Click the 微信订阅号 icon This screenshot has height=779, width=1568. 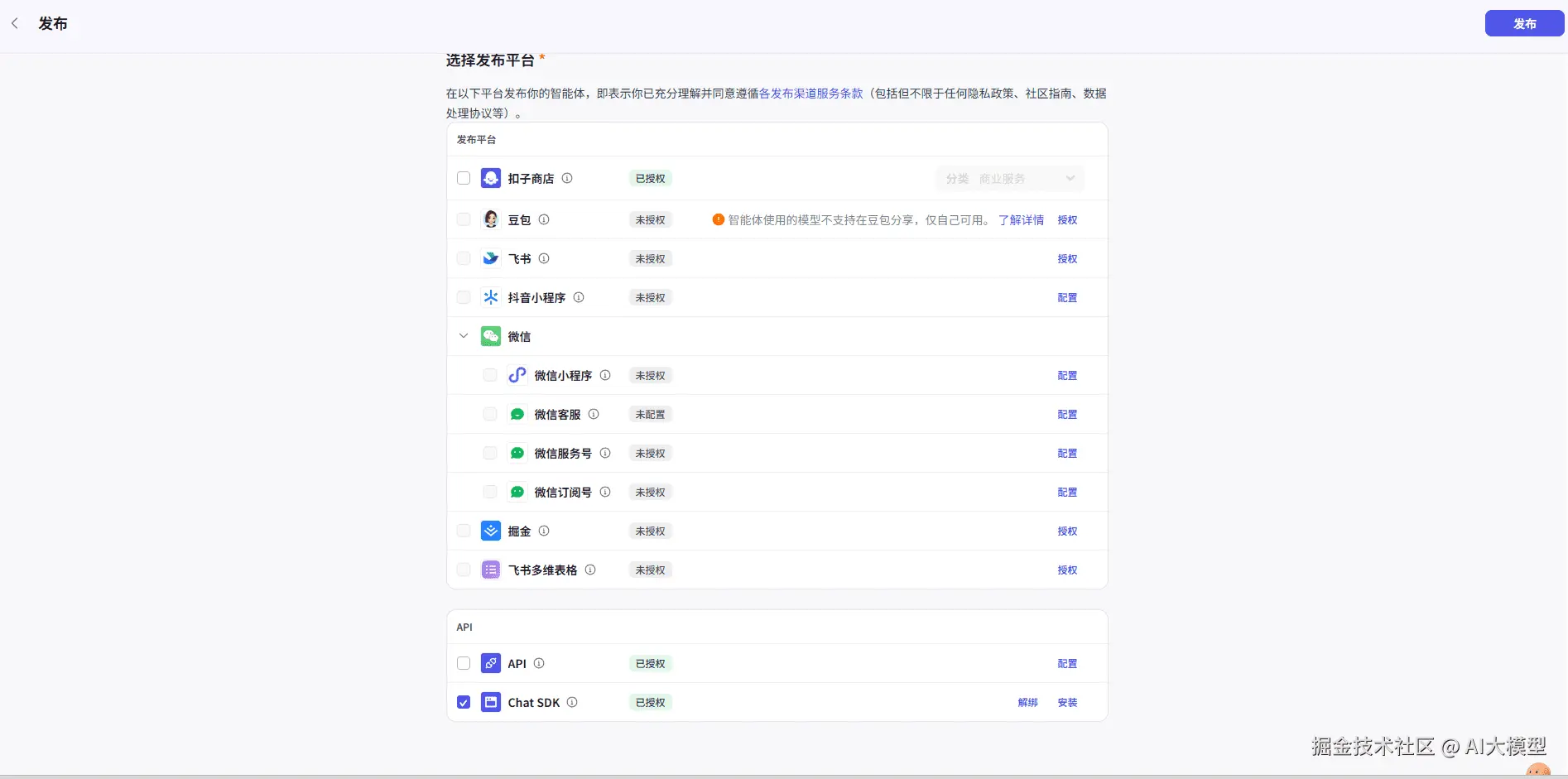coord(517,492)
